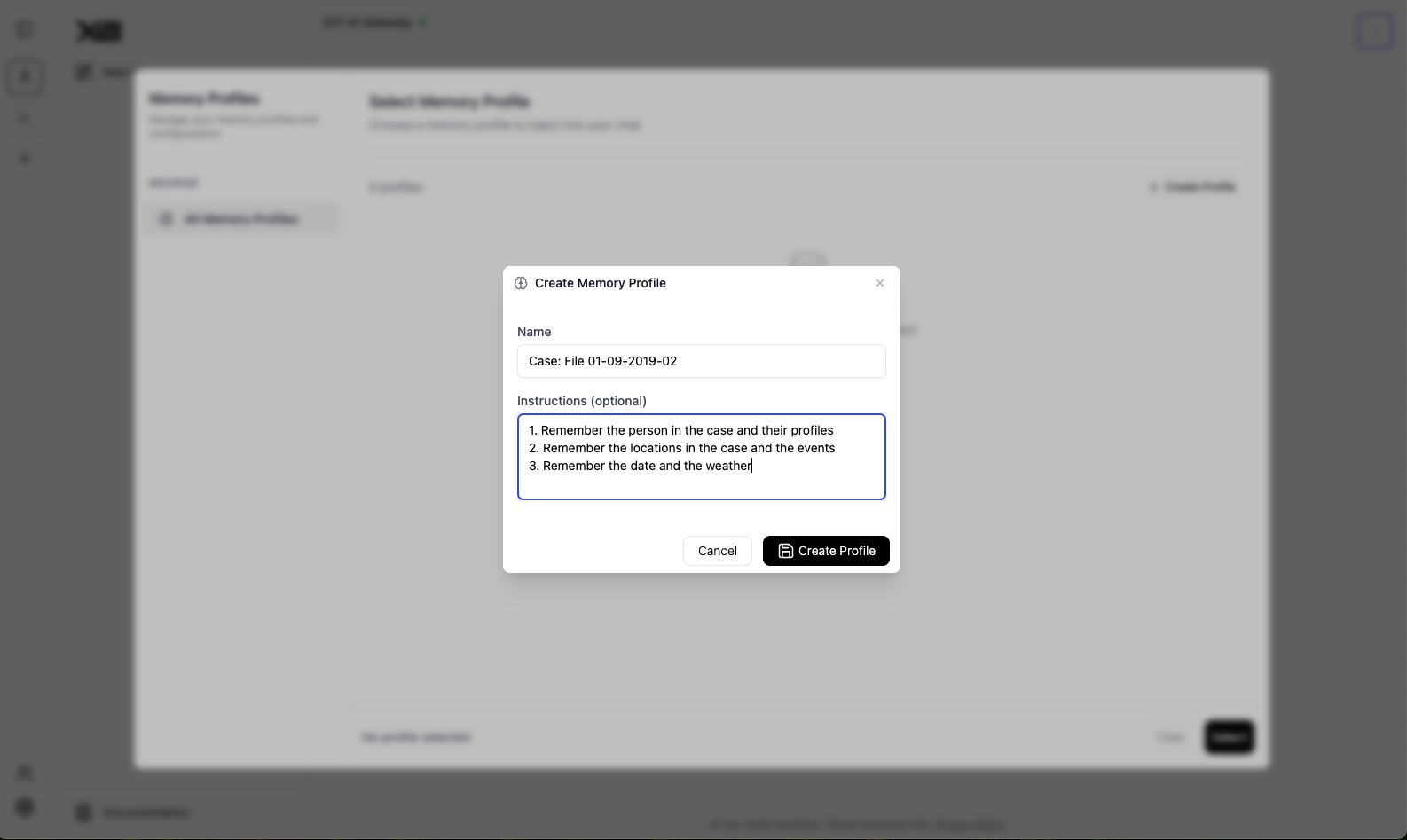Open the Privacy Policy link in the footer
Image resolution: width=1407 pixels, height=840 pixels.
pos(970,825)
